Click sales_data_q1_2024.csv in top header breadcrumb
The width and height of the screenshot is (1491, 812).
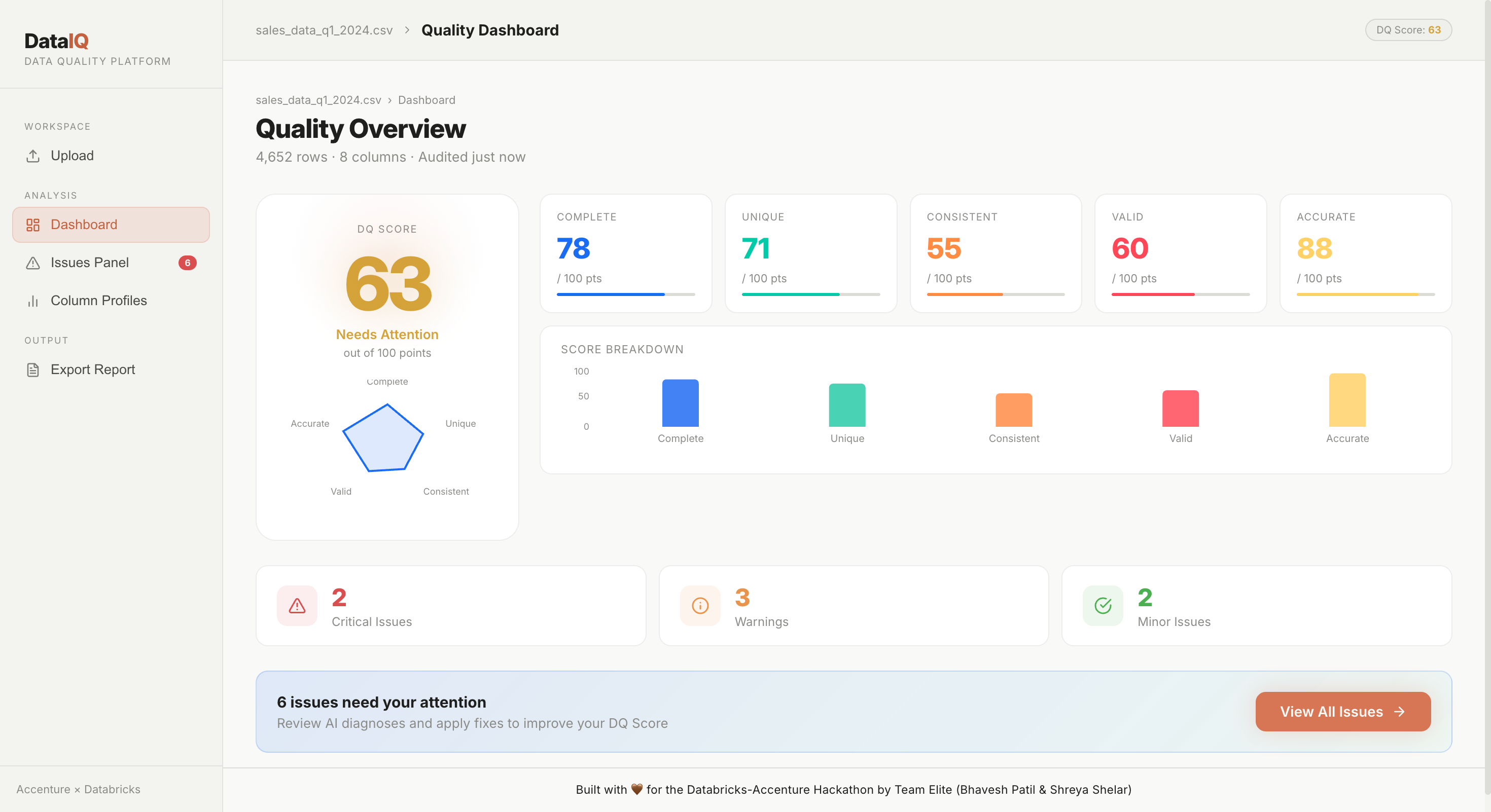324,30
